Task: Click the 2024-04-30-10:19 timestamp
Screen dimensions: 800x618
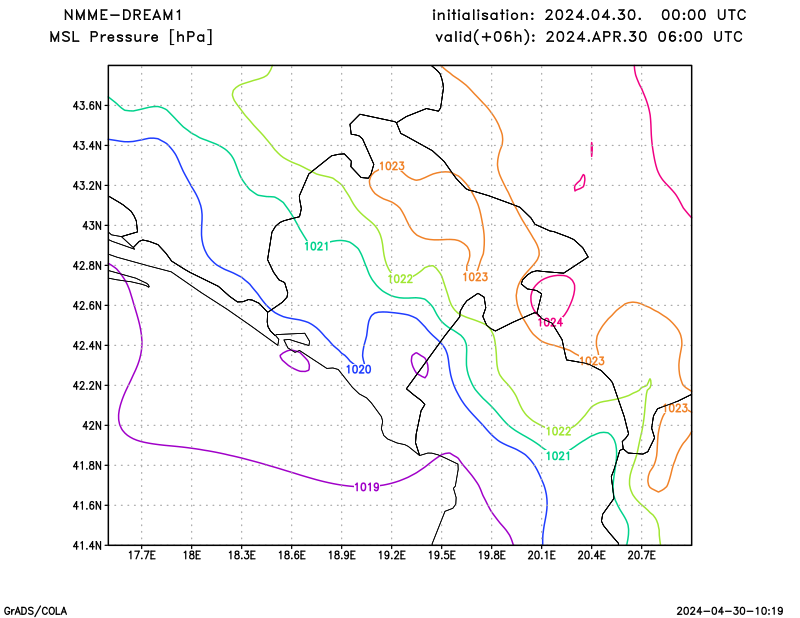Action: (x=730, y=611)
